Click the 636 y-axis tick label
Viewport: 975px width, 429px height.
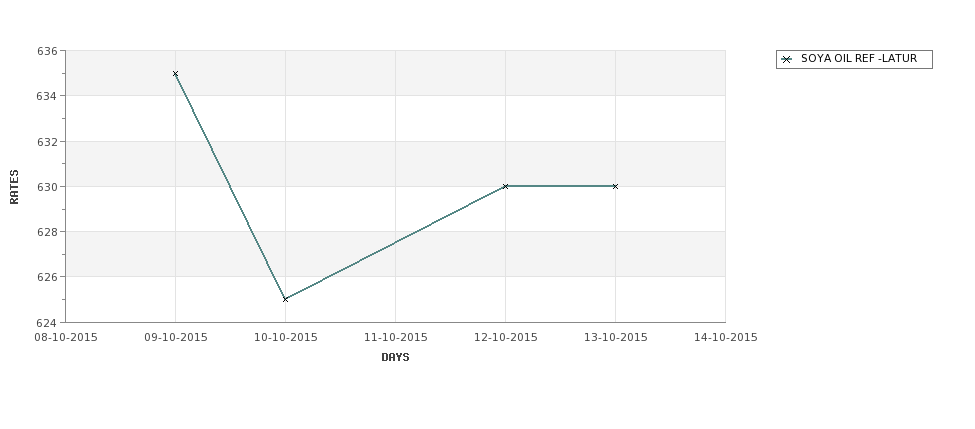click(x=47, y=51)
